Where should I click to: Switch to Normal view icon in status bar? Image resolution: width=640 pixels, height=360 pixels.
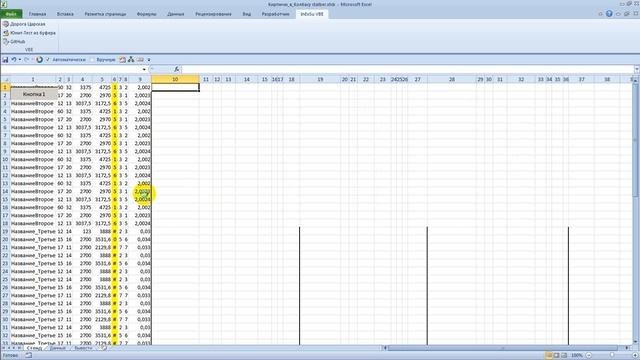(549, 356)
